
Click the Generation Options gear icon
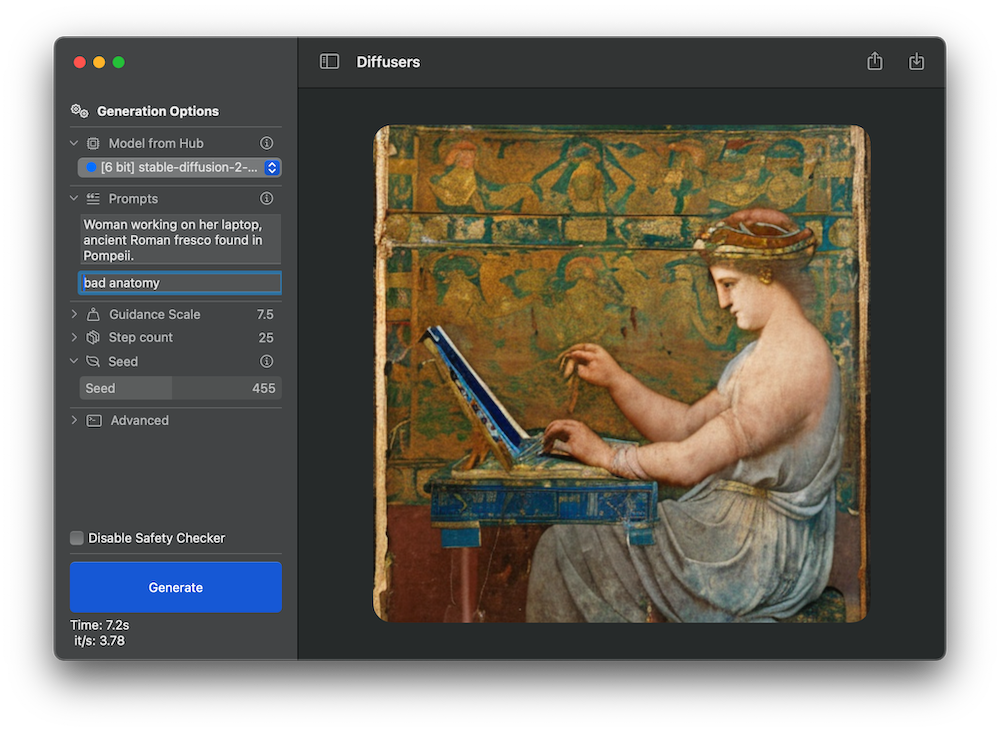78,111
